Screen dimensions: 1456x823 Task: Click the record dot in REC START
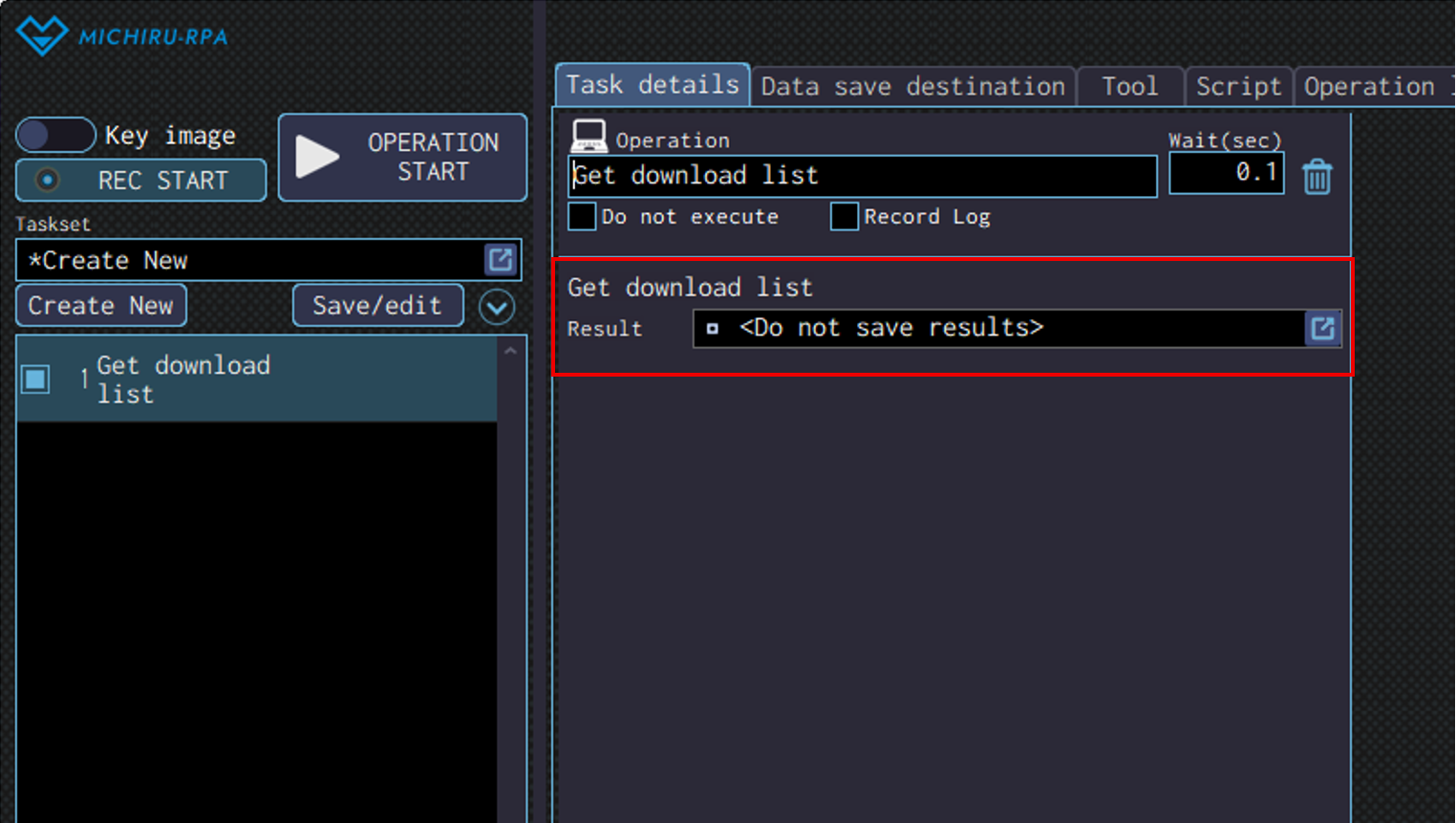(47, 181)
